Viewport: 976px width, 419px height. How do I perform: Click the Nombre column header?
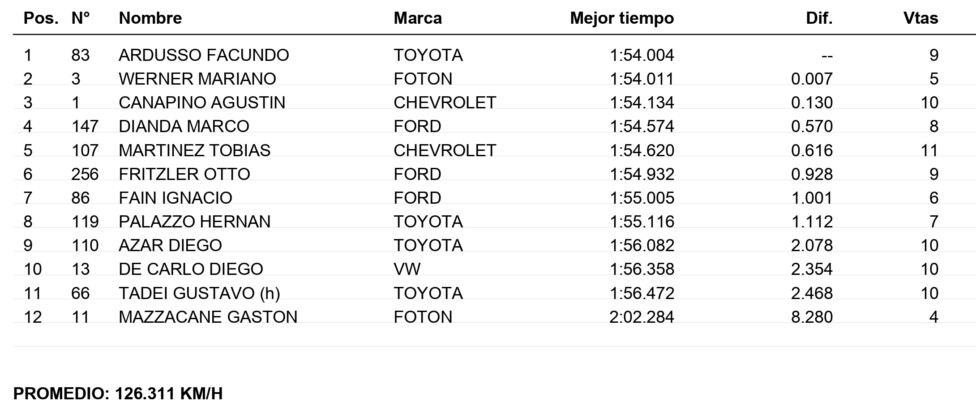pyautogui.click(x=150, y=18)
